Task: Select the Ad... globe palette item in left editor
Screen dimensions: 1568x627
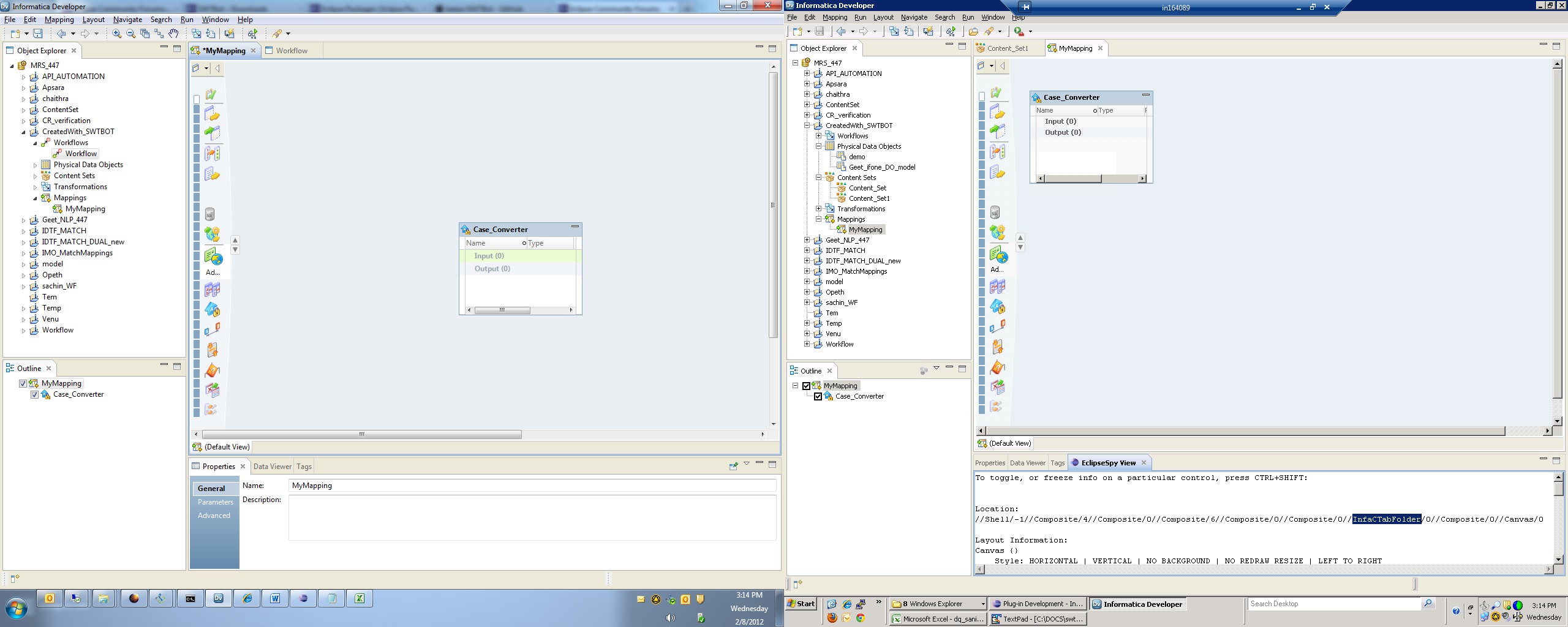Action: [x=213, y=262]
